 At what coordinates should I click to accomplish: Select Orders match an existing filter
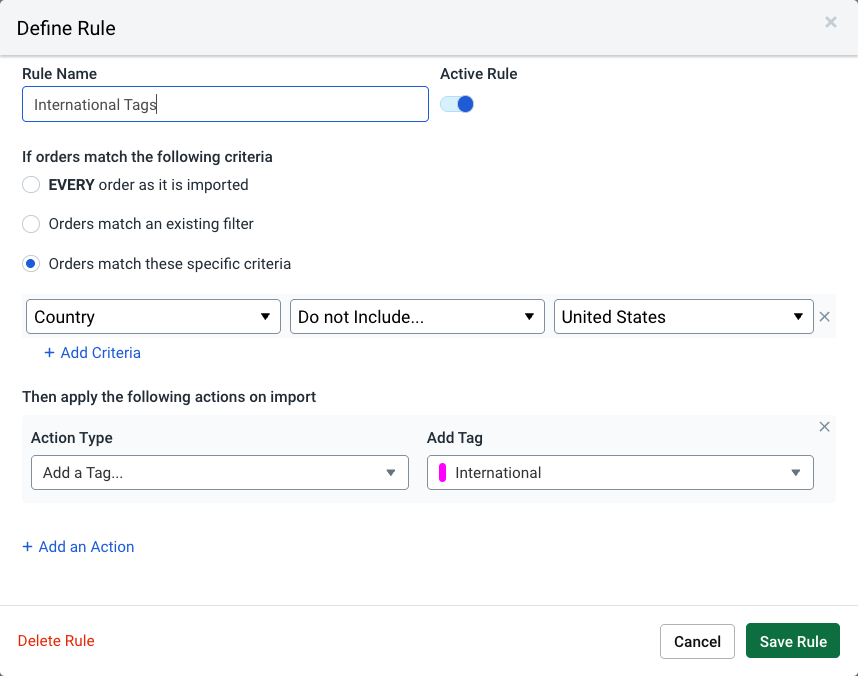coord(30,224)
